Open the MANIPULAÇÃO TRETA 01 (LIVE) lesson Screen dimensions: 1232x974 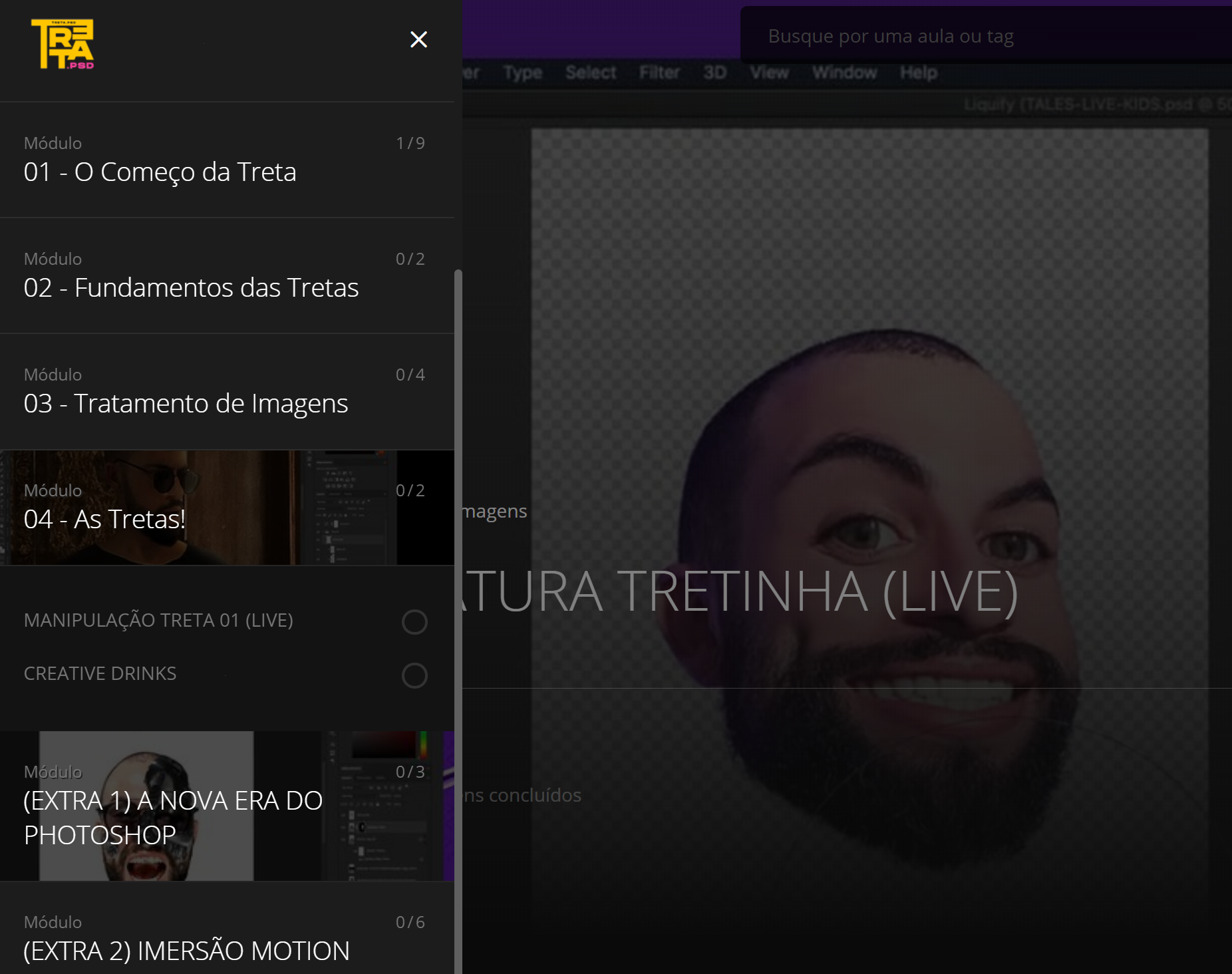point(158,620)
